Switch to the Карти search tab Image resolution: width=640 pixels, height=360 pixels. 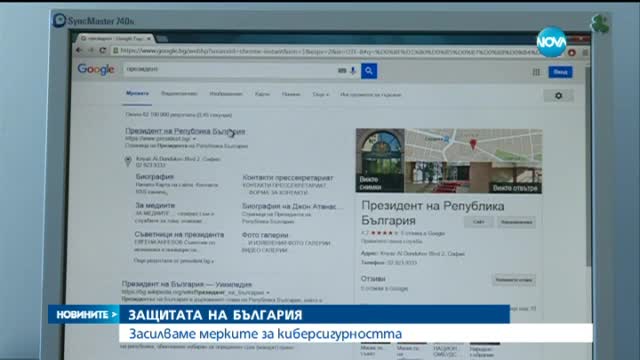pos(262,94)
